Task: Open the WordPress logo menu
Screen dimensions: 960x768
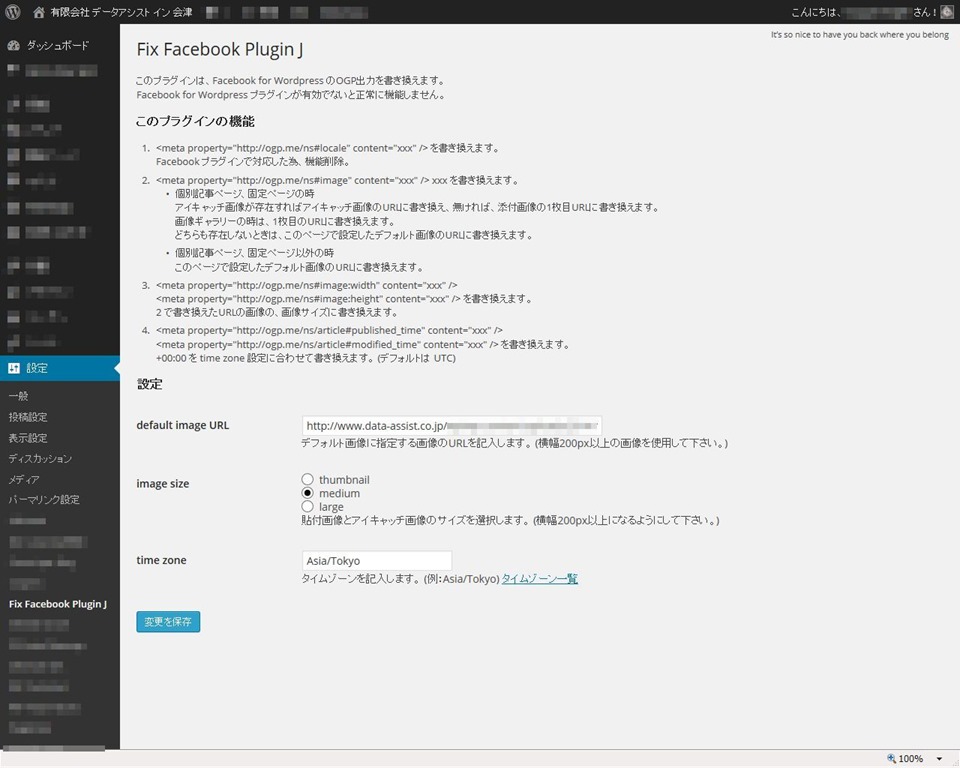Action: tap(13, 12)
